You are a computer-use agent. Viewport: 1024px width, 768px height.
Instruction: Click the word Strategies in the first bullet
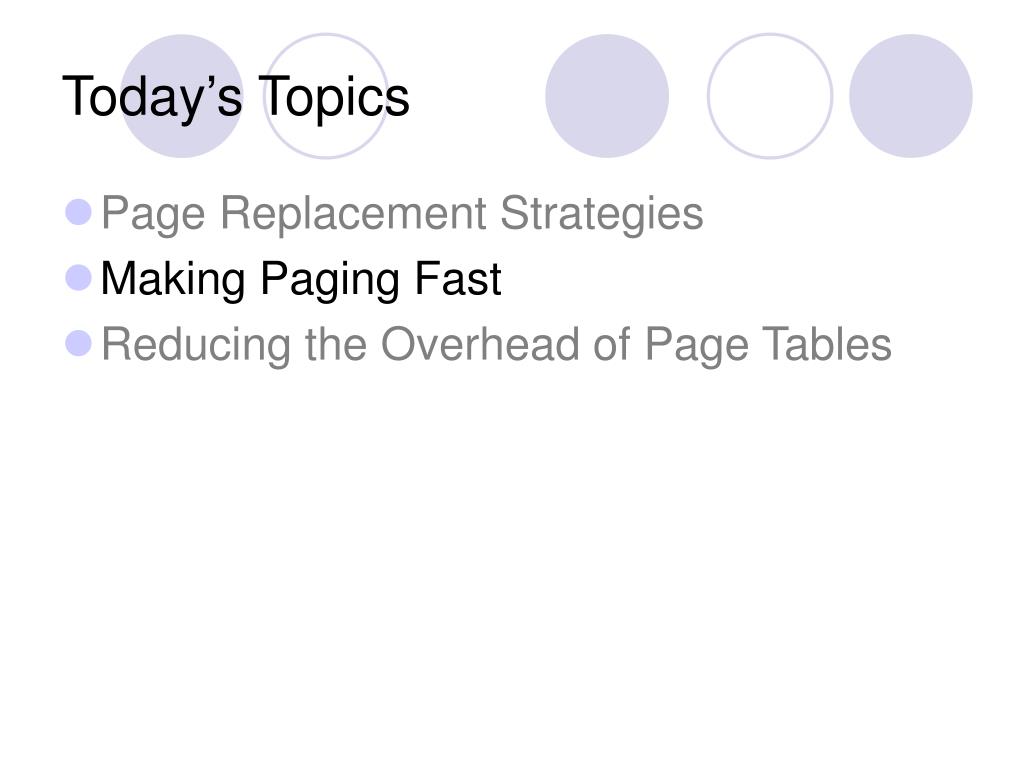click(x=601, y=214)
